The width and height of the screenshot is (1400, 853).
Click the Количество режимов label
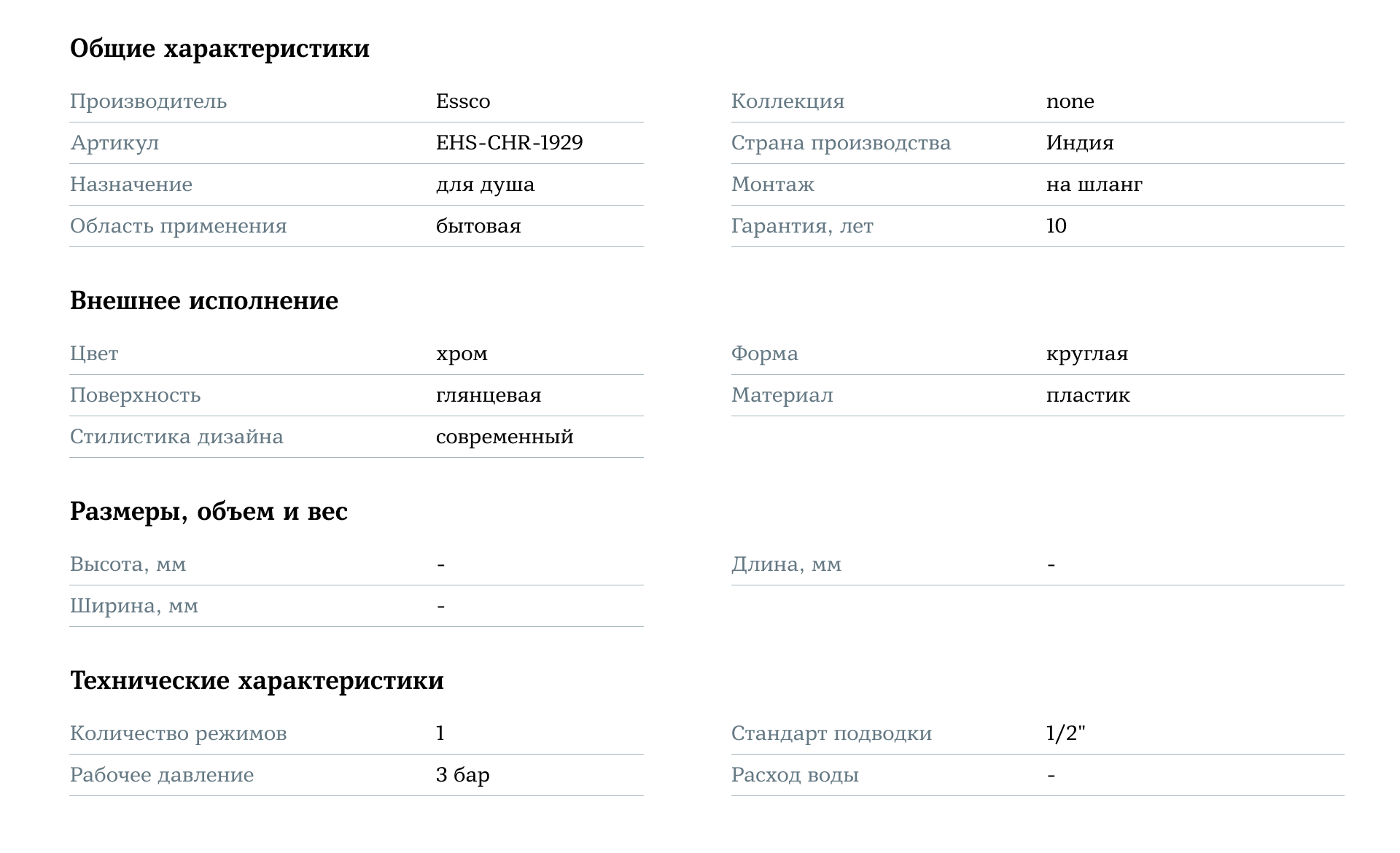[178, 733]
